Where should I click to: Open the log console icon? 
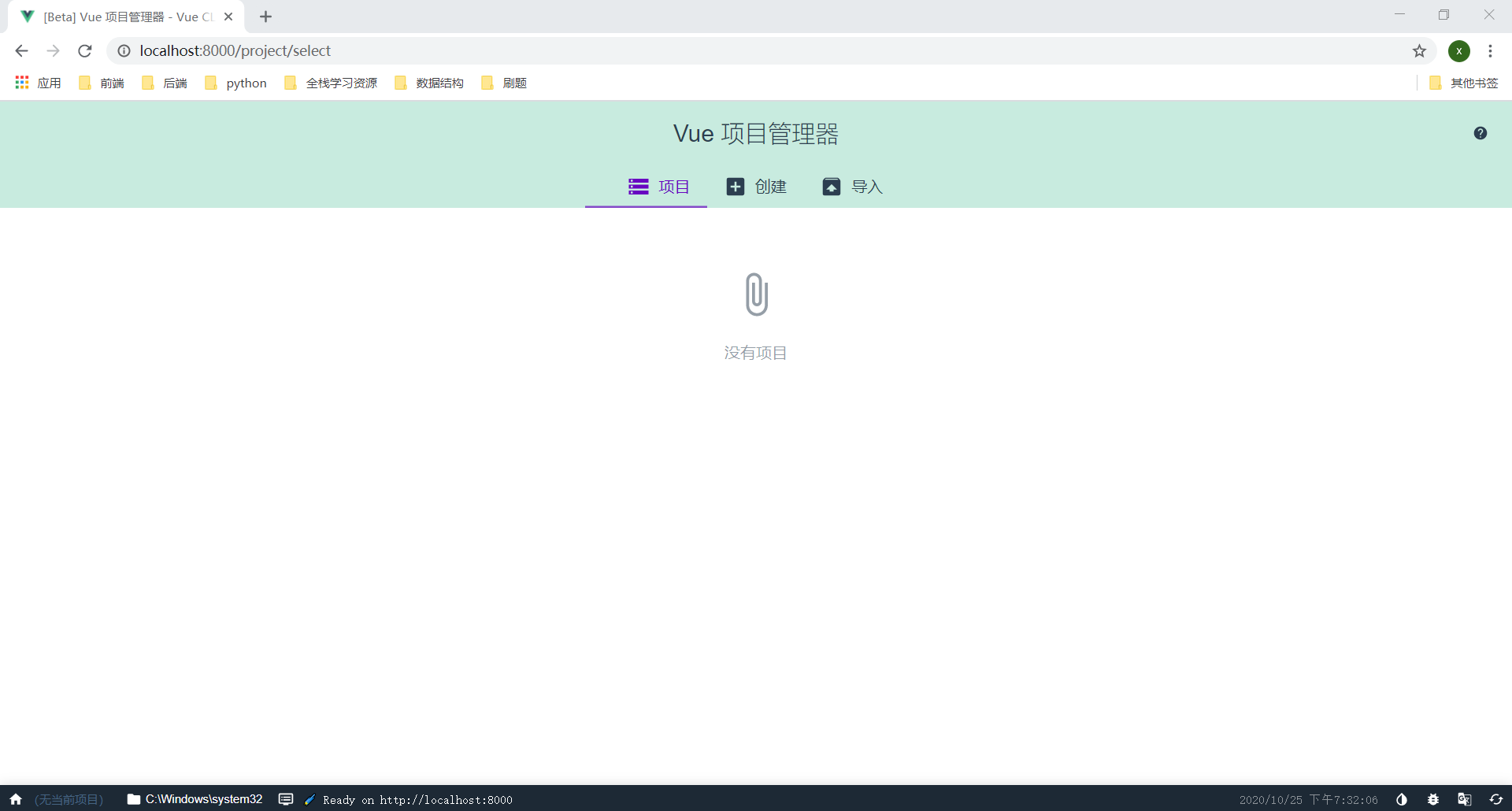286,799
